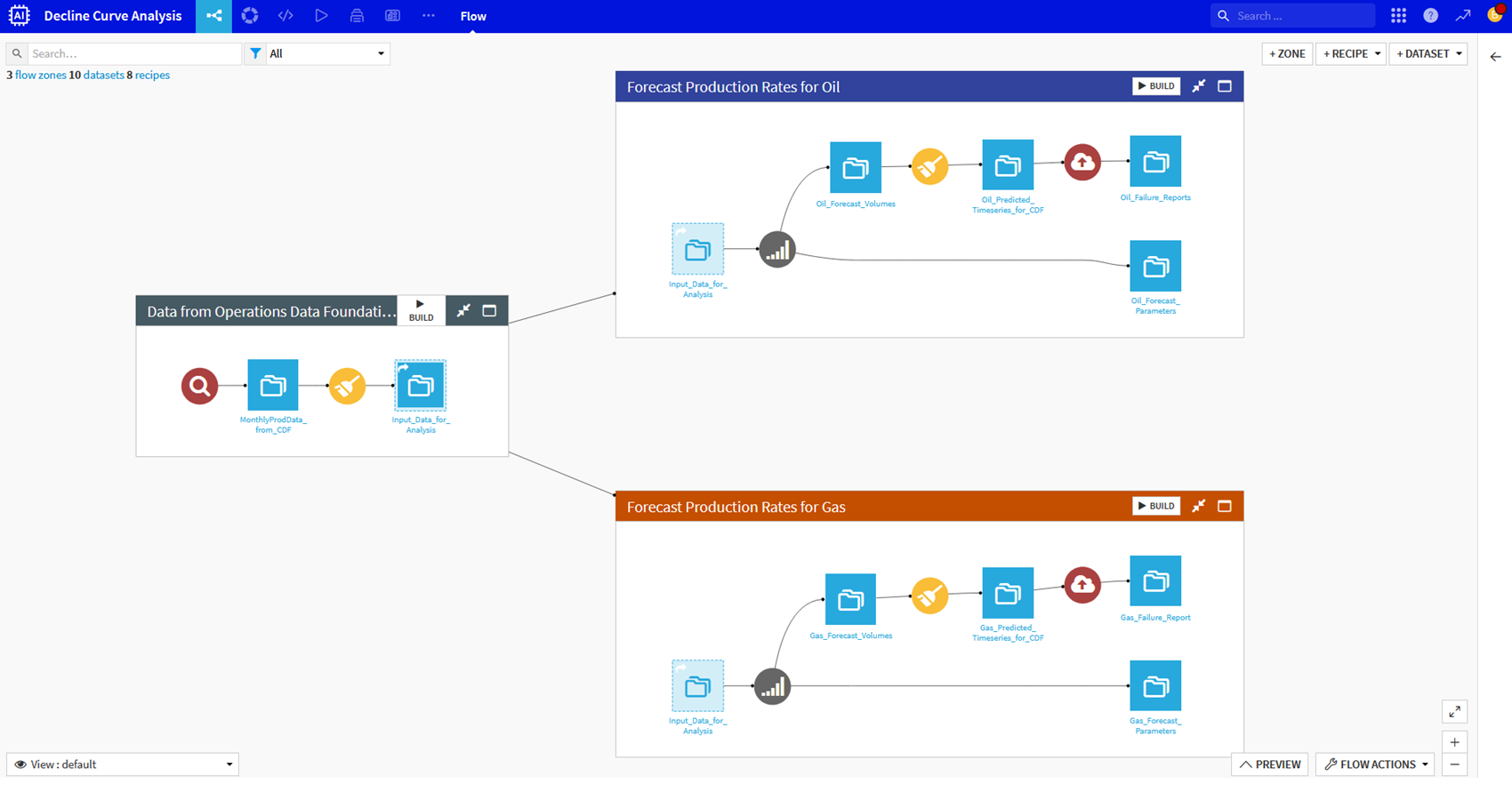Collapse the Forecast Production Rates for Oil zone
The image size is (1512, 800).
tap(1199, 86)
